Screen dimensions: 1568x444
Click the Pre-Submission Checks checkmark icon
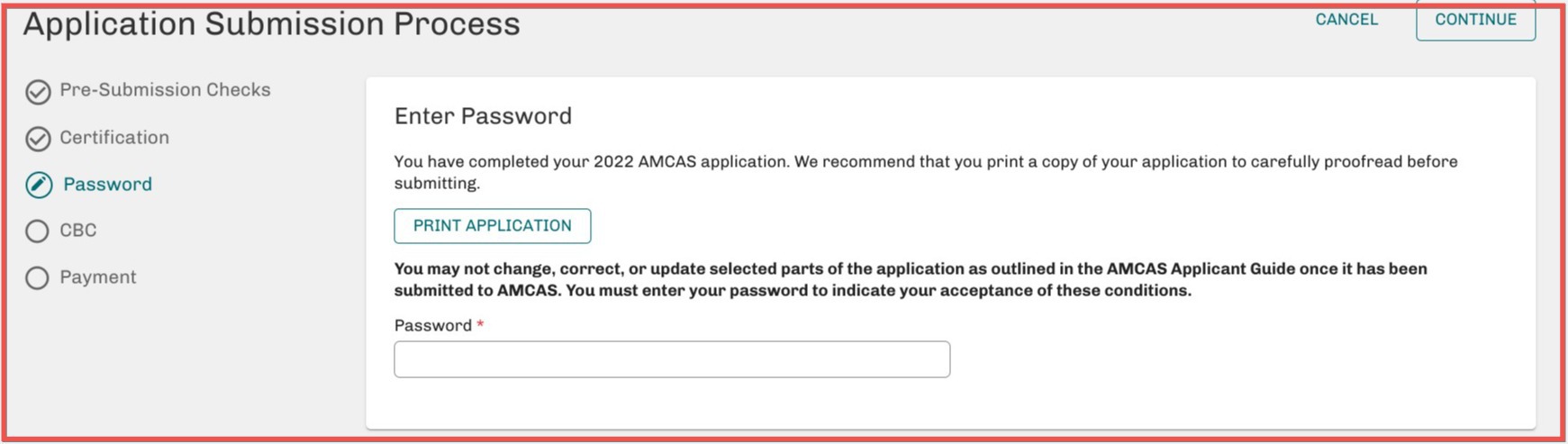38,92
